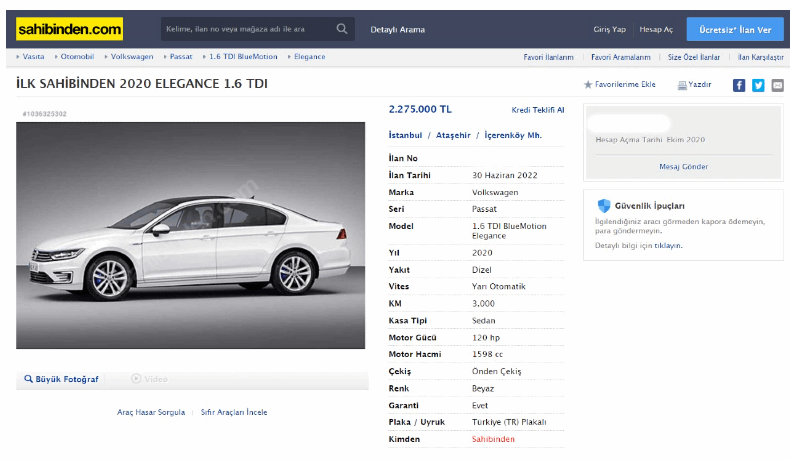The height and width of the screenshot is (460, 790).
Task: Go to Vasıta breadcrumb
Action: coord(33,56)
